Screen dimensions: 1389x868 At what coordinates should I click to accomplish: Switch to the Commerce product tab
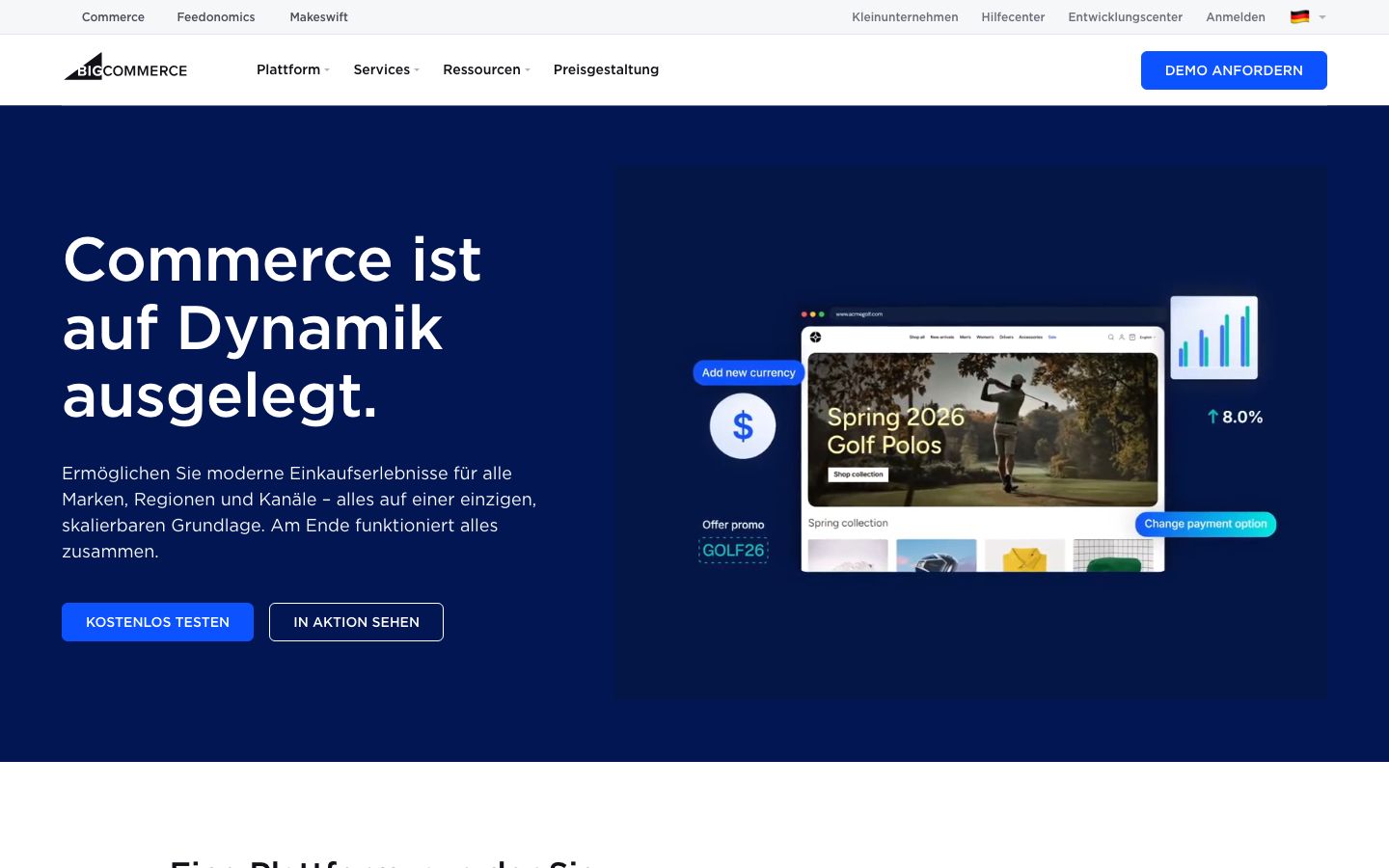coord(113,16)
